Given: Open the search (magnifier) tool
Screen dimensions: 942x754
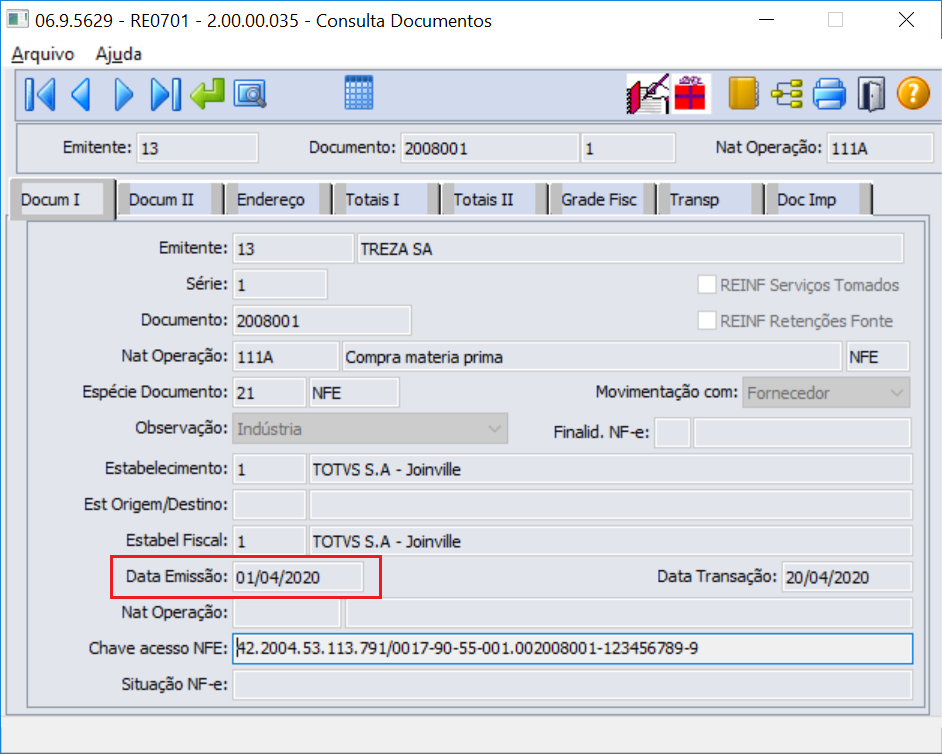Looking at the screenshot, I should [x=250, y=94].
